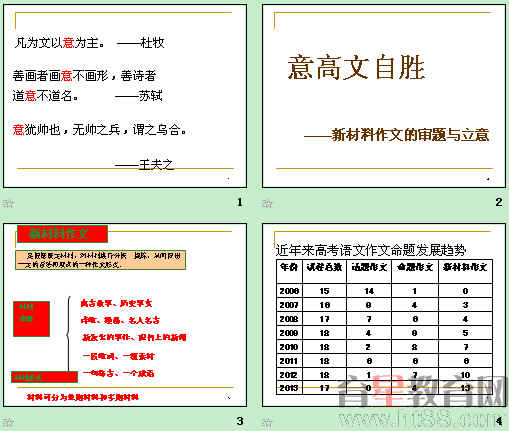This screenshot has width=509, height=431.
Task: Select the slide 1 quotes thumbnail
Action: pyautogui.click(x=125, y=96)
